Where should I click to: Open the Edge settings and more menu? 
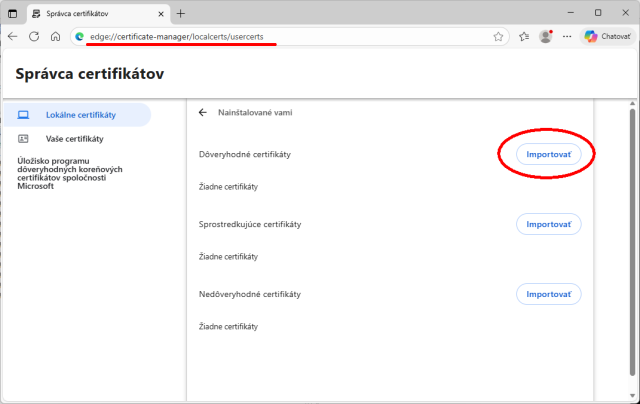point(567,36)
